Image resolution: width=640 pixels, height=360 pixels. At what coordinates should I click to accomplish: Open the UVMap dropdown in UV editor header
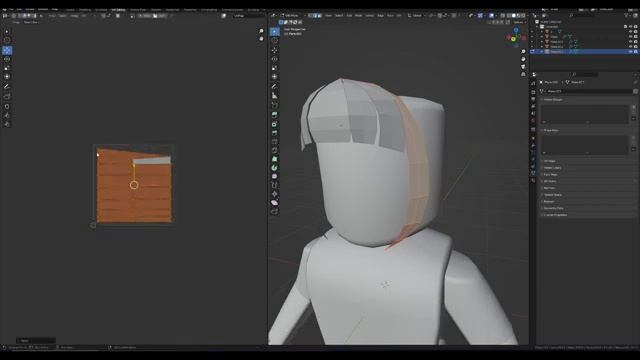point(249,16)
